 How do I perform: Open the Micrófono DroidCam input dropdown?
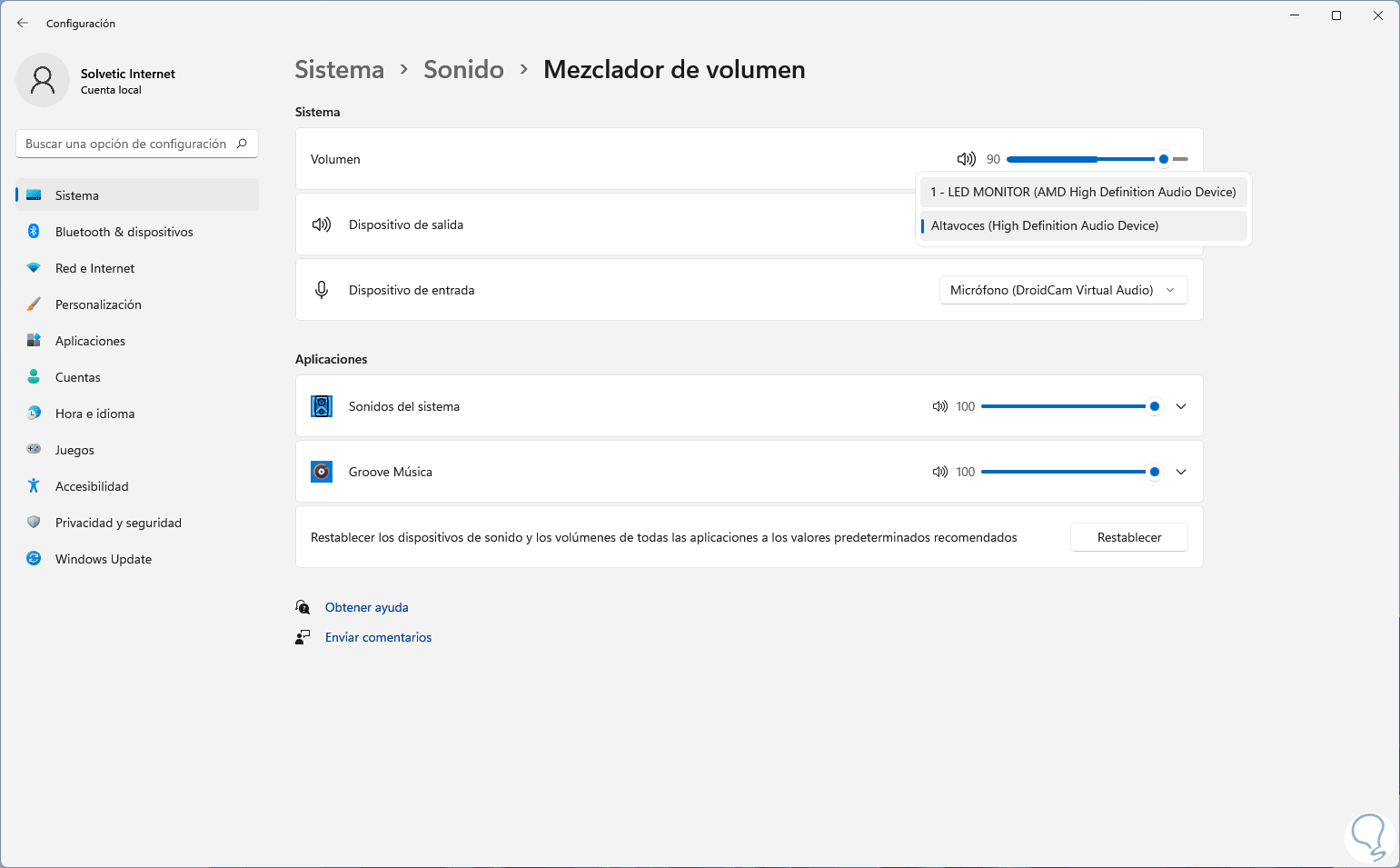[x=1063, y=290]
